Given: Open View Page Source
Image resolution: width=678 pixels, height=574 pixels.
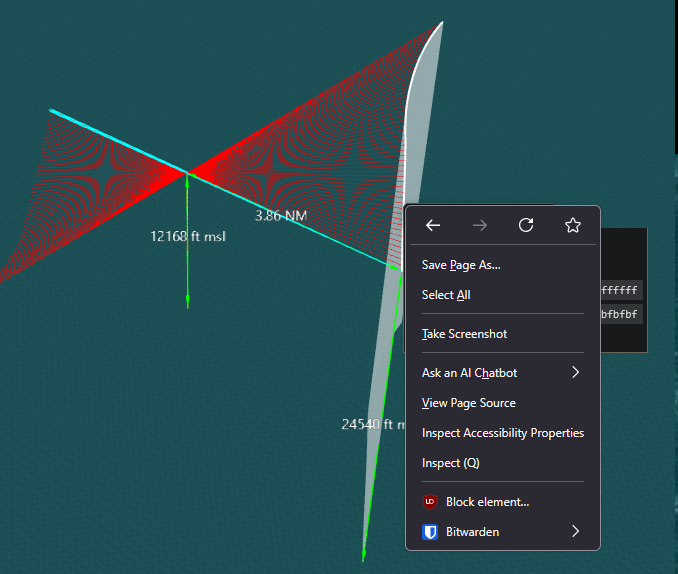Looking at the screenshot, I should [469, 403].
